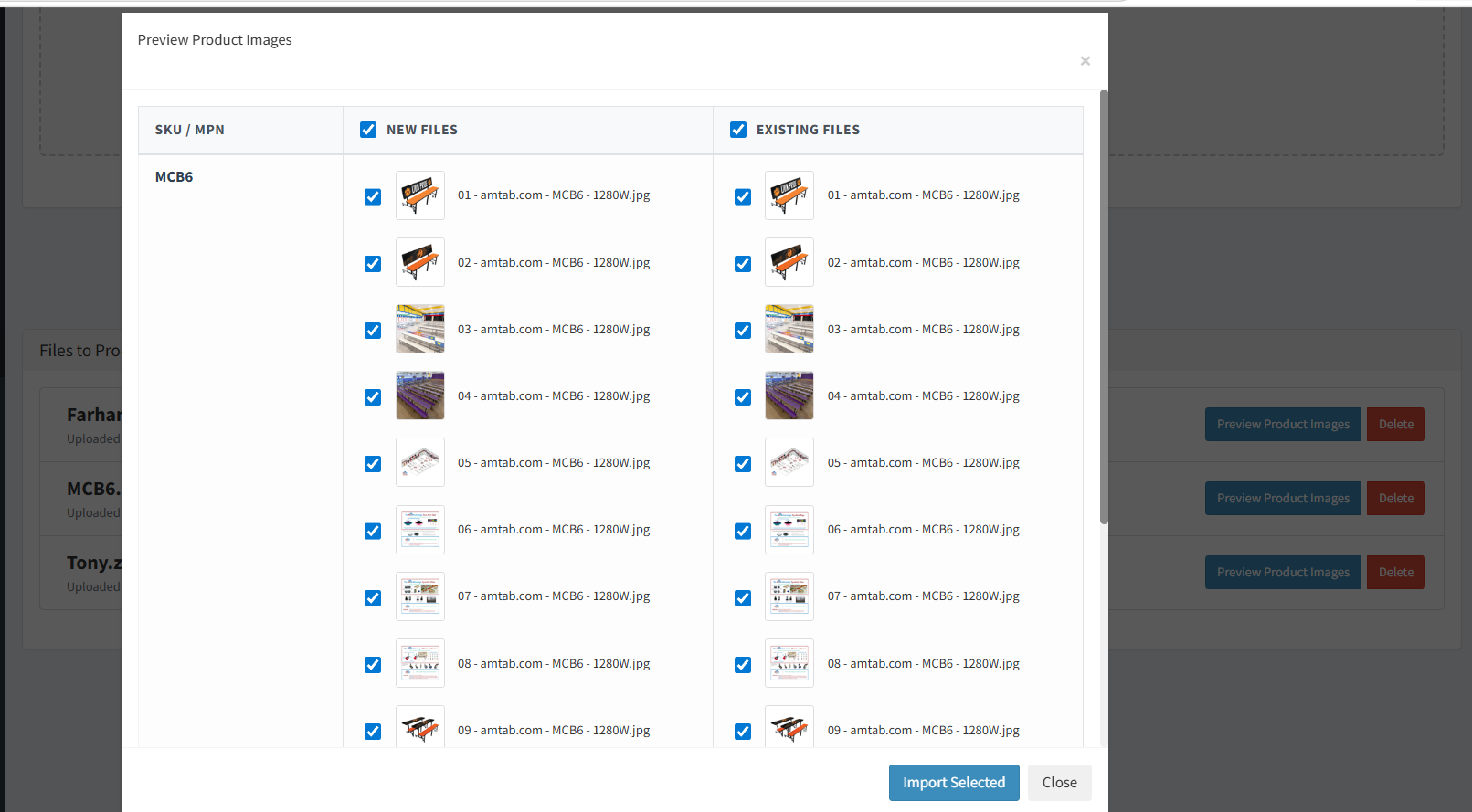Uncheck new file 04 - amtab.com - MCB6

[x=373, y=397]
